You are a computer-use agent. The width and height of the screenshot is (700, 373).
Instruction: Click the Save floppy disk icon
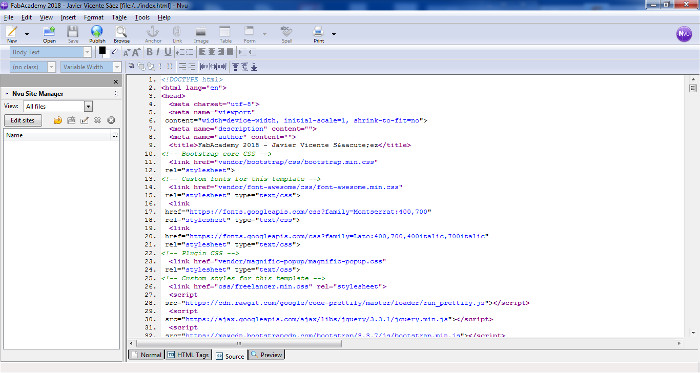(73, 32)
